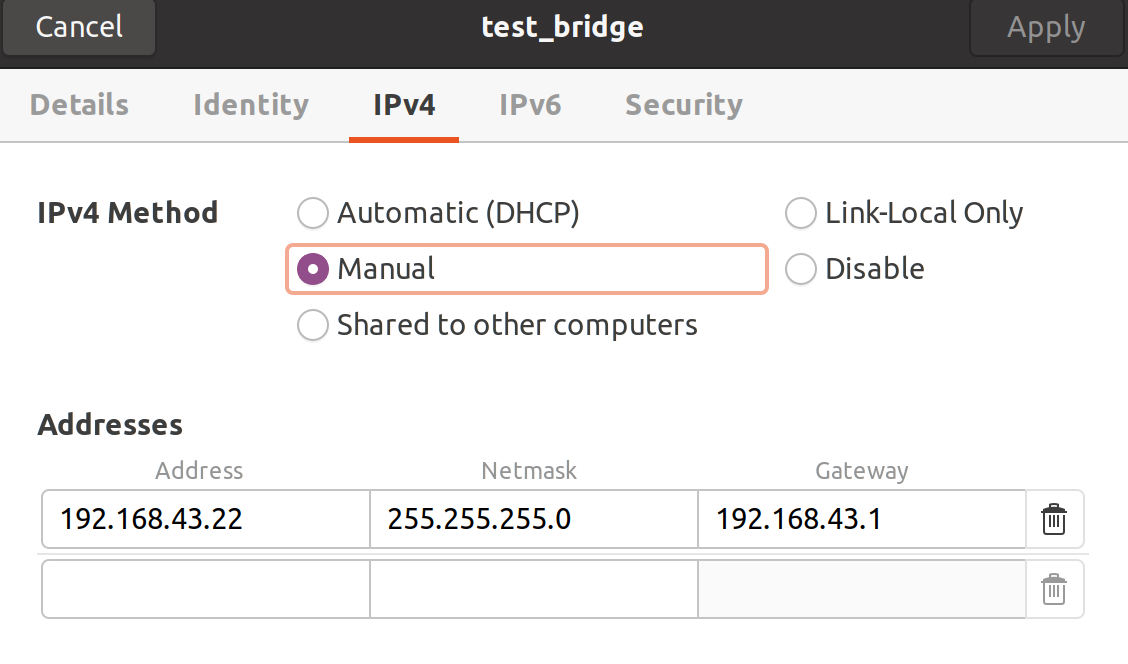This screenshot has height=664, width=1128.
Task: Click the empty Netmask field in second row
Action: pyautogui.click(x=533, y=589)
